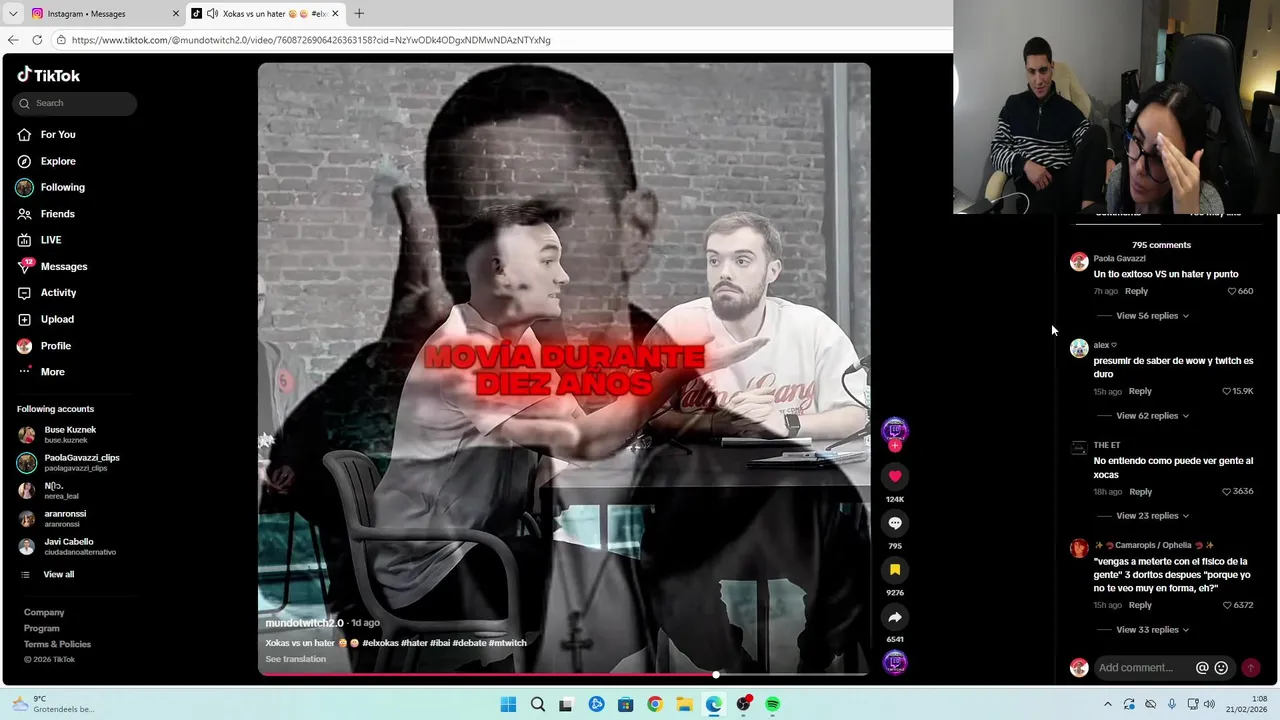The width and height of the screenshot is (1280, 720).
Task: Click the post comment arrow button
Action: click(x=1250, y=668)
